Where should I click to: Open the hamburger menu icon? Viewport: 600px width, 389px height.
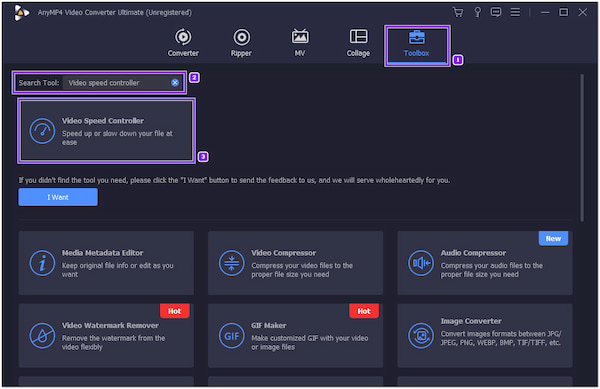point(515,12)
